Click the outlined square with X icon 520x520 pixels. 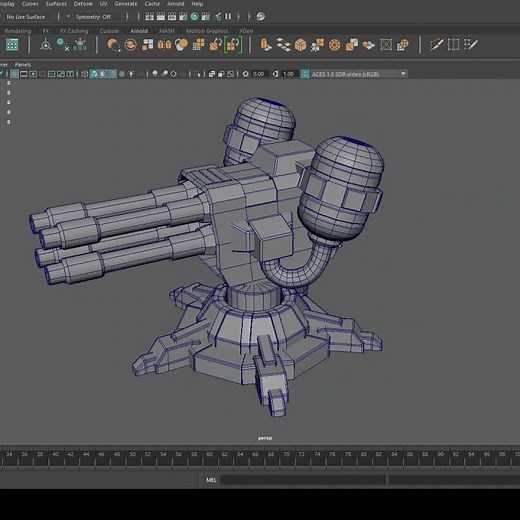[386, 44]
